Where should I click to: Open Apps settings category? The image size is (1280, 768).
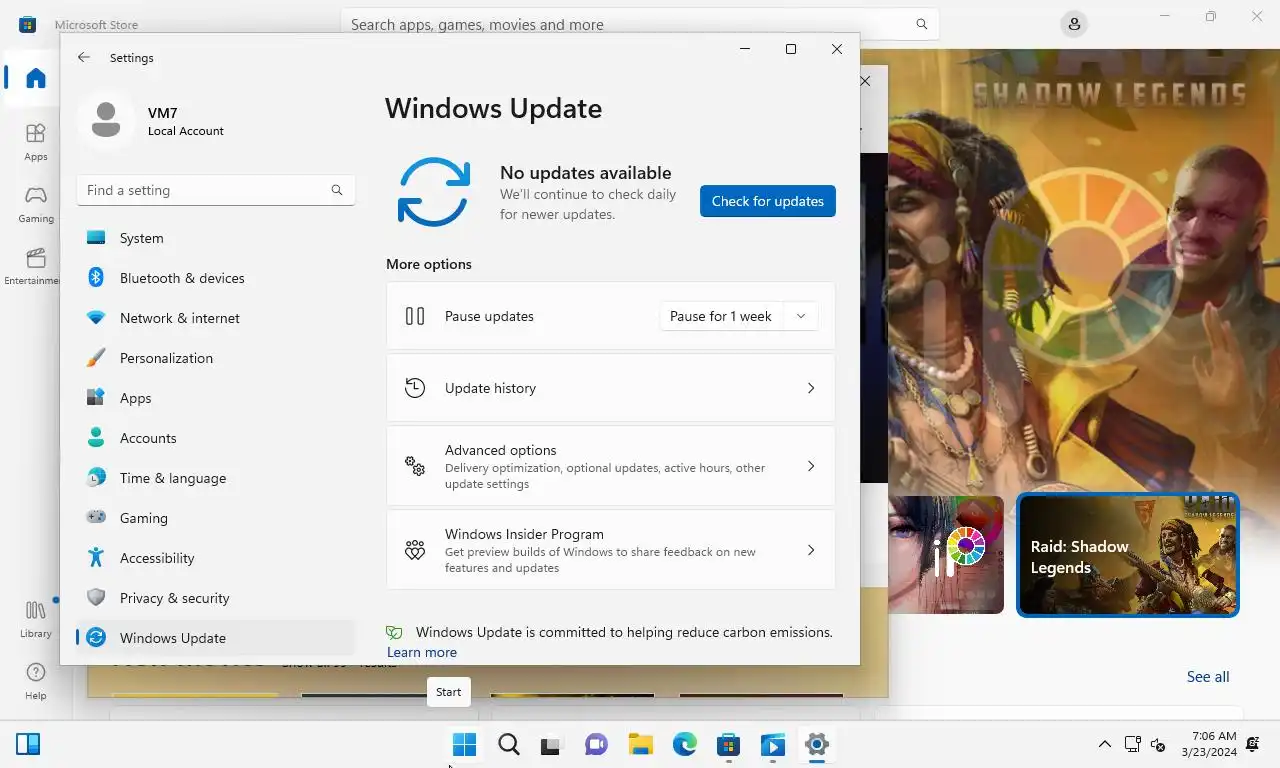(x=215, y=398)
